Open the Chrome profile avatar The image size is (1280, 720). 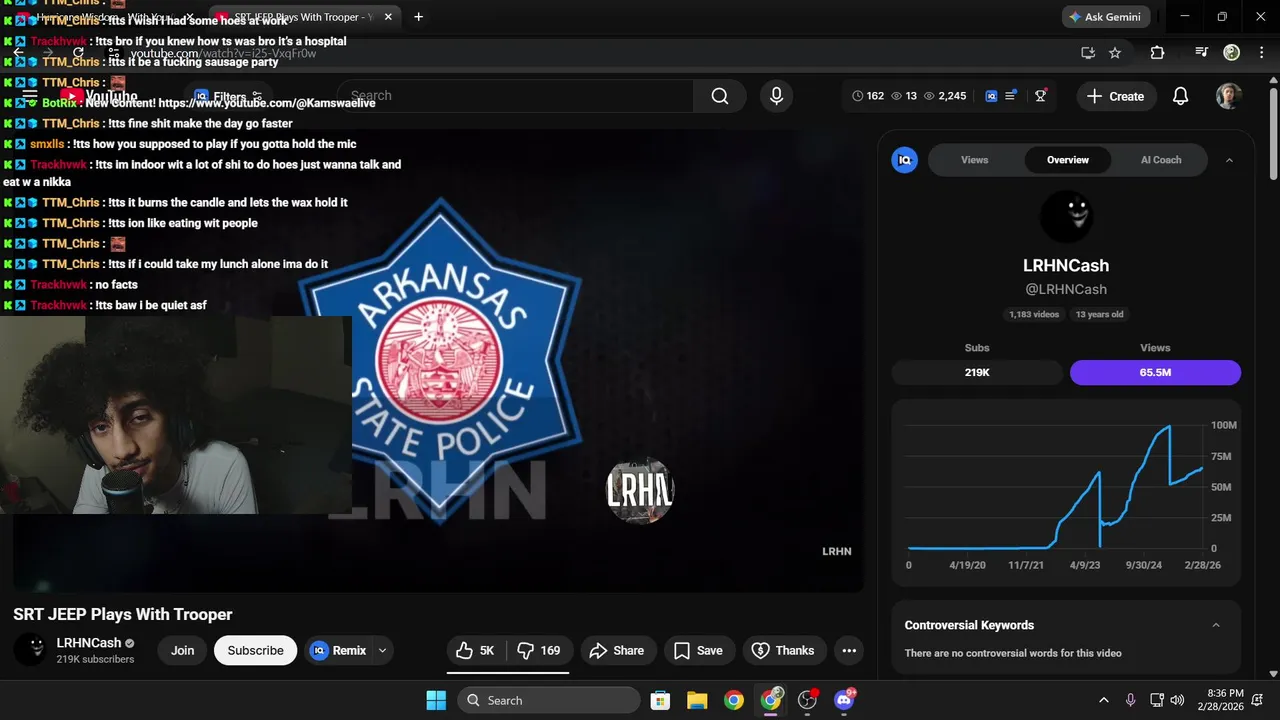[x=1231, y=52]
